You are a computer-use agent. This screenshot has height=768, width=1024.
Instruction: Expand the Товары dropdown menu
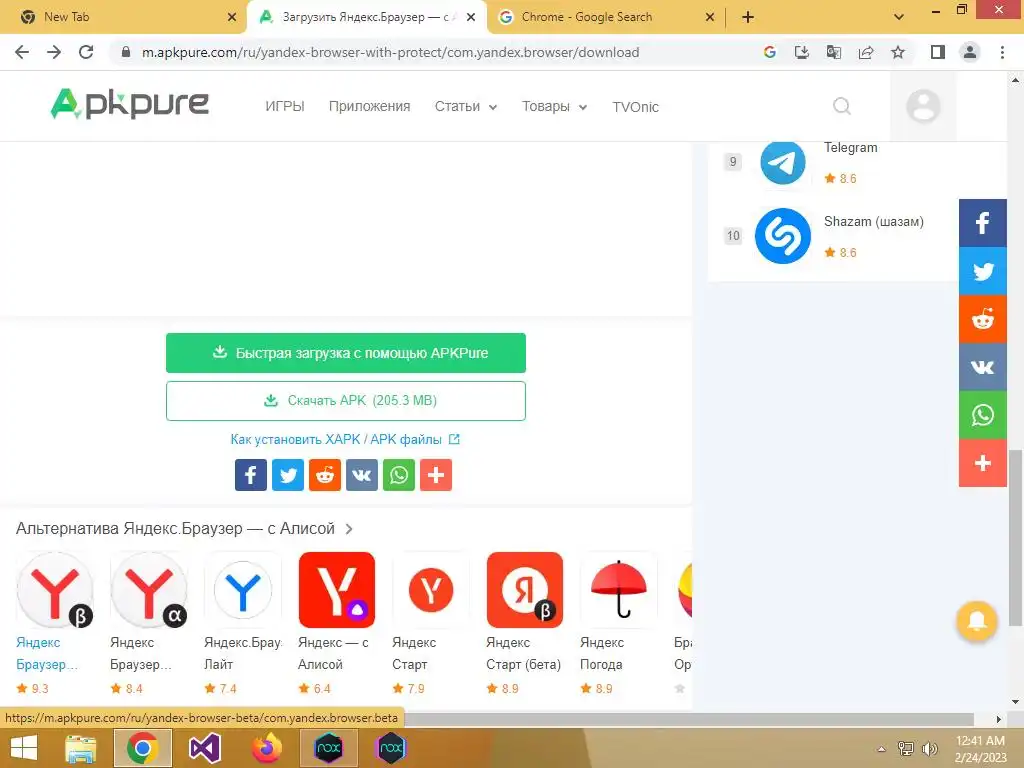click(554, 106)
